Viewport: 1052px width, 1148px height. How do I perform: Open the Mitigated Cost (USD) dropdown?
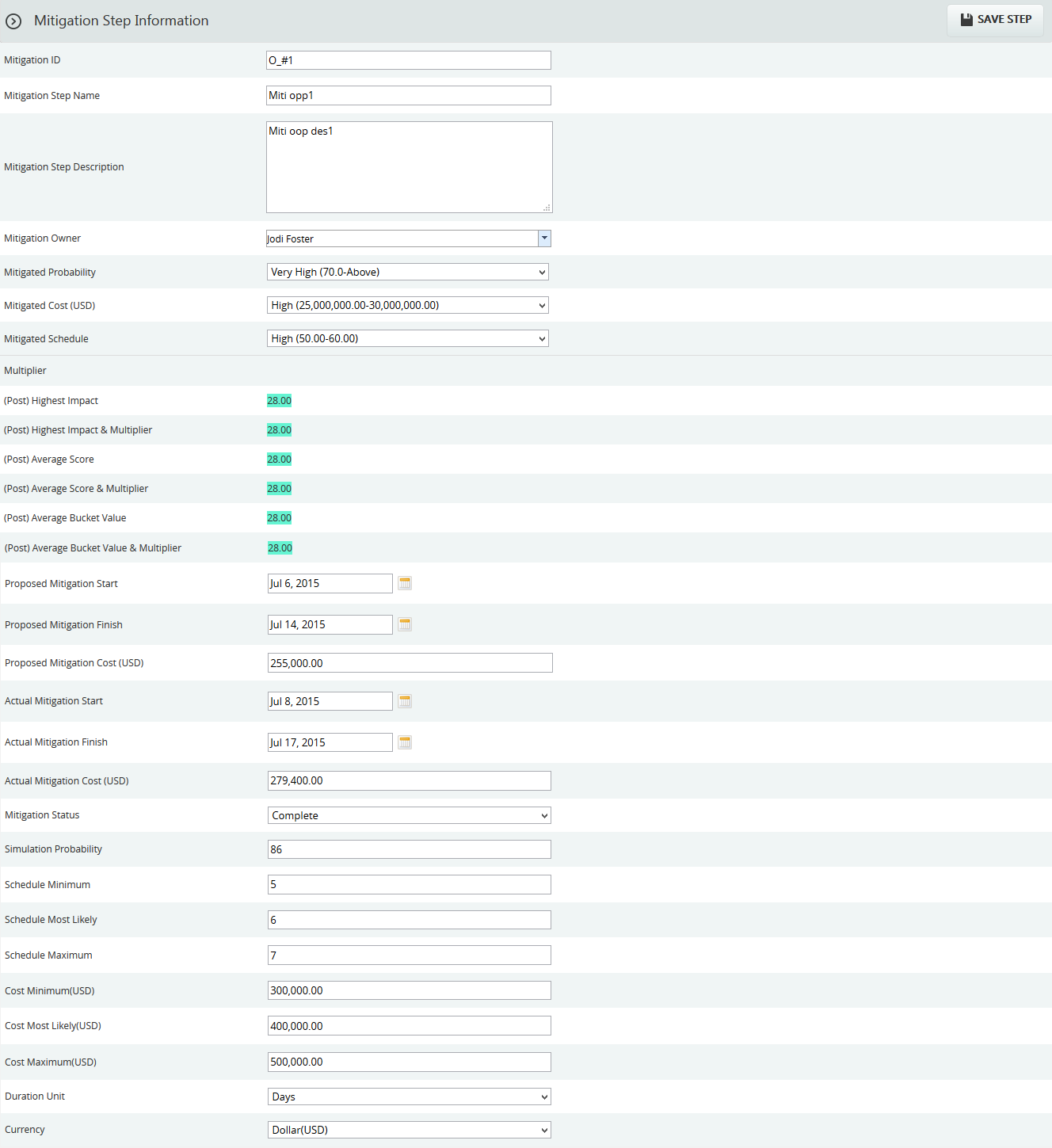tap(407, 305)
